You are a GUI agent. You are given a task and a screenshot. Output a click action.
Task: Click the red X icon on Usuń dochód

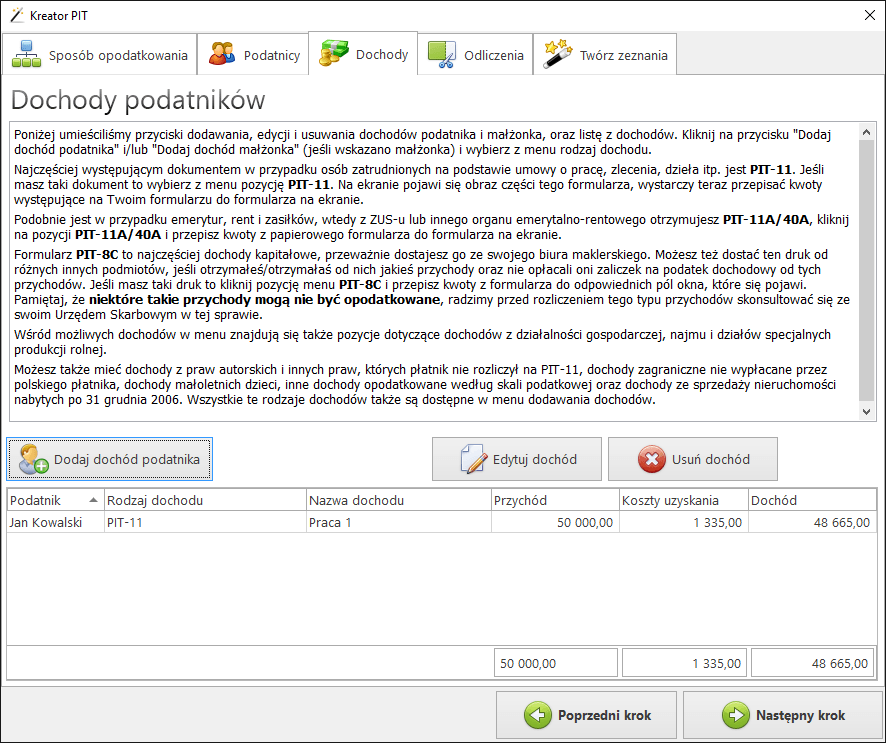pos(651,460)
